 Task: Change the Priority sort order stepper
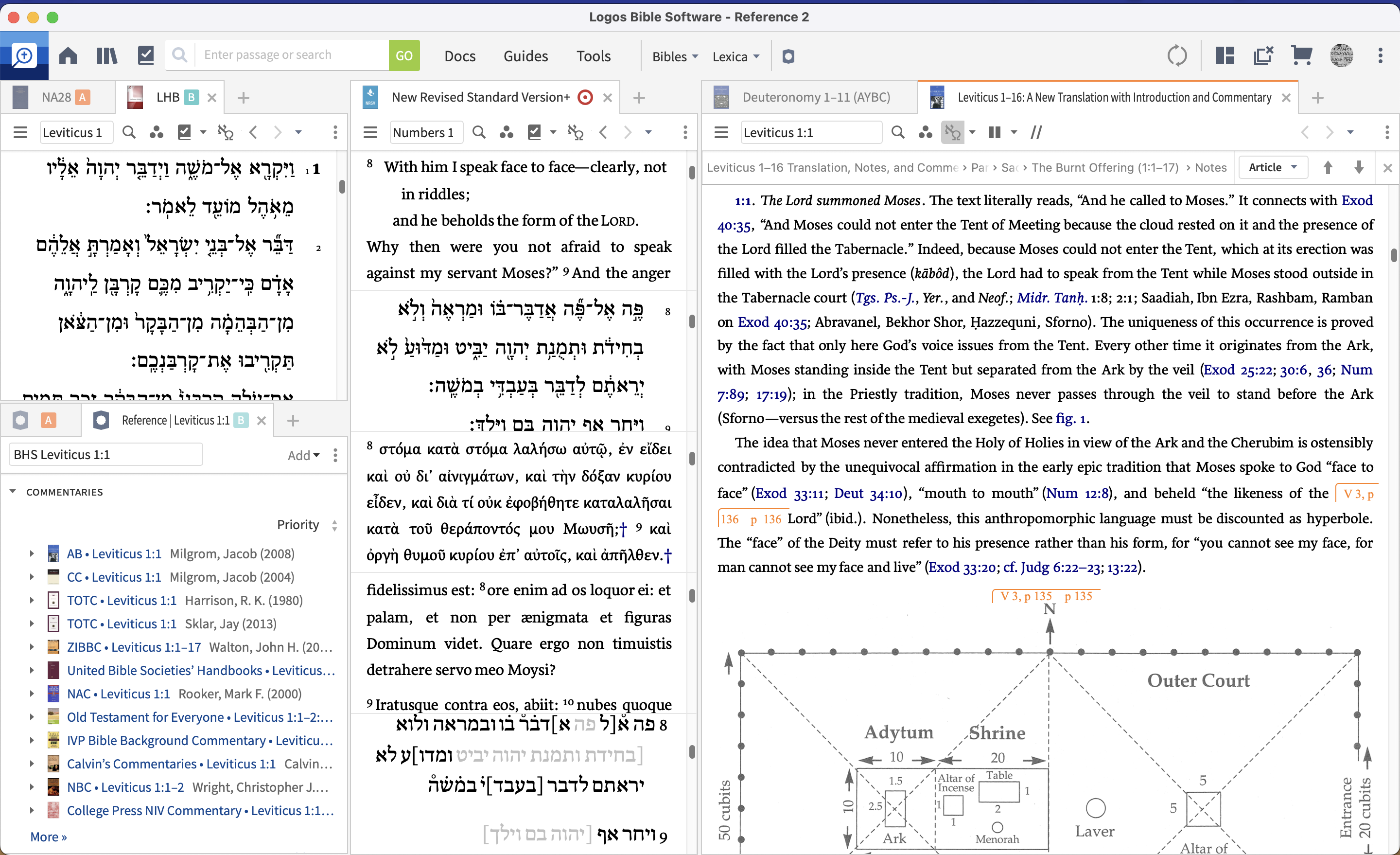pyautogui.click(x=334, y=525)
